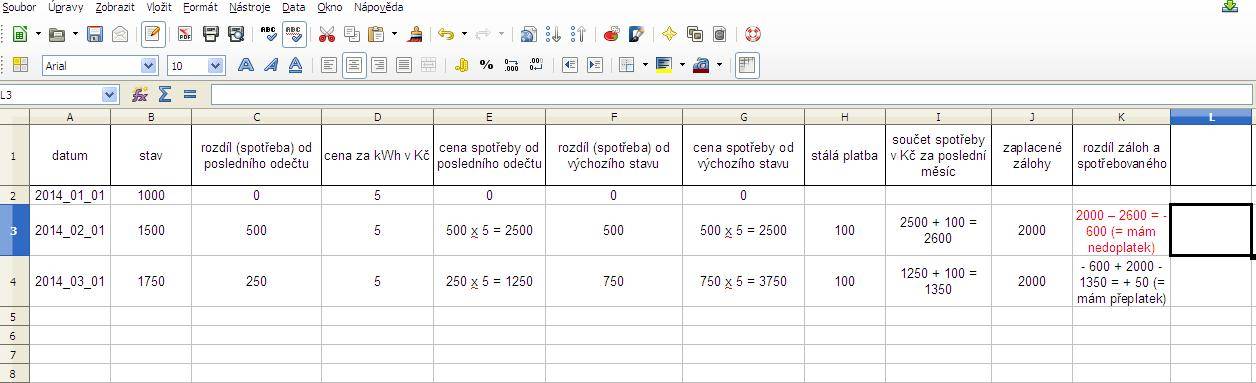1256x383 pixels.
Task: Open the Gallery
Action: click(694, 34)
